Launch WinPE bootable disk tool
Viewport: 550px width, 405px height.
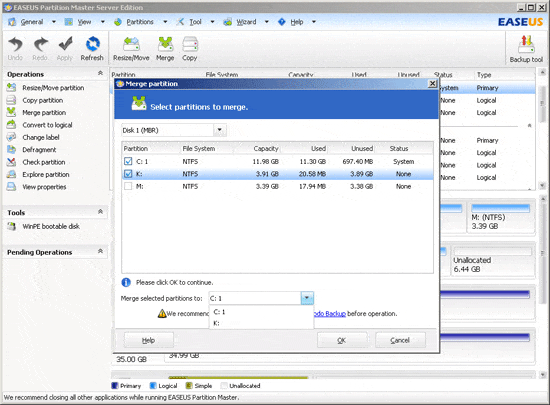pos(51,227)
